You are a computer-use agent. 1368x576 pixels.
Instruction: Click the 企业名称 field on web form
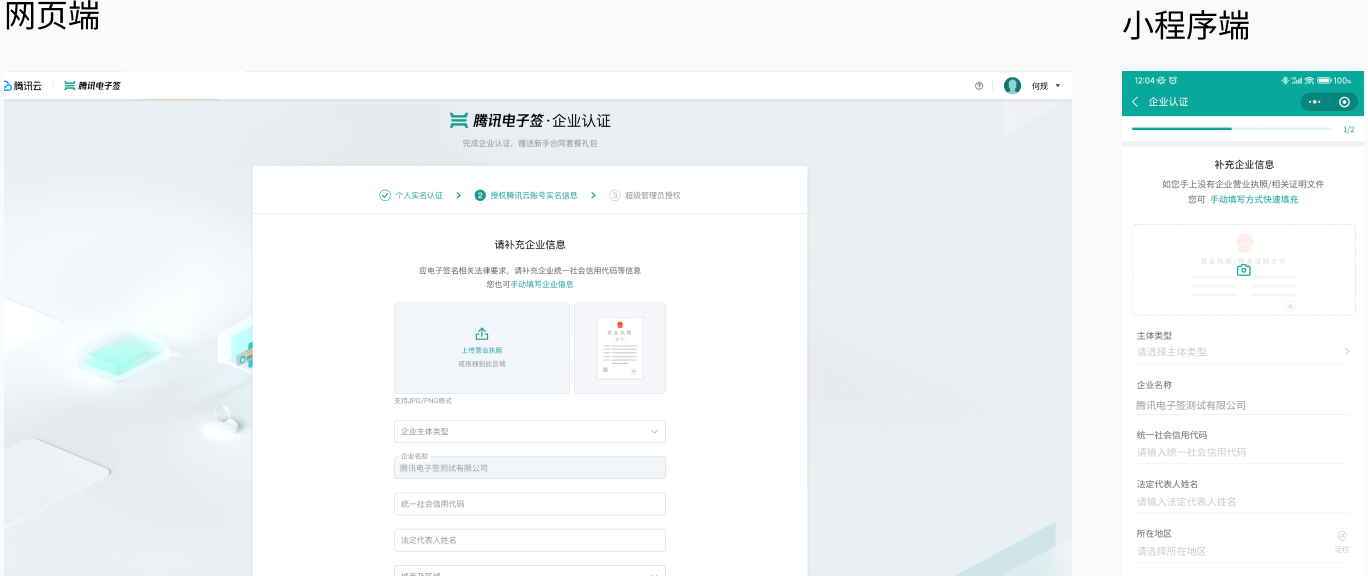coord(530,468)
